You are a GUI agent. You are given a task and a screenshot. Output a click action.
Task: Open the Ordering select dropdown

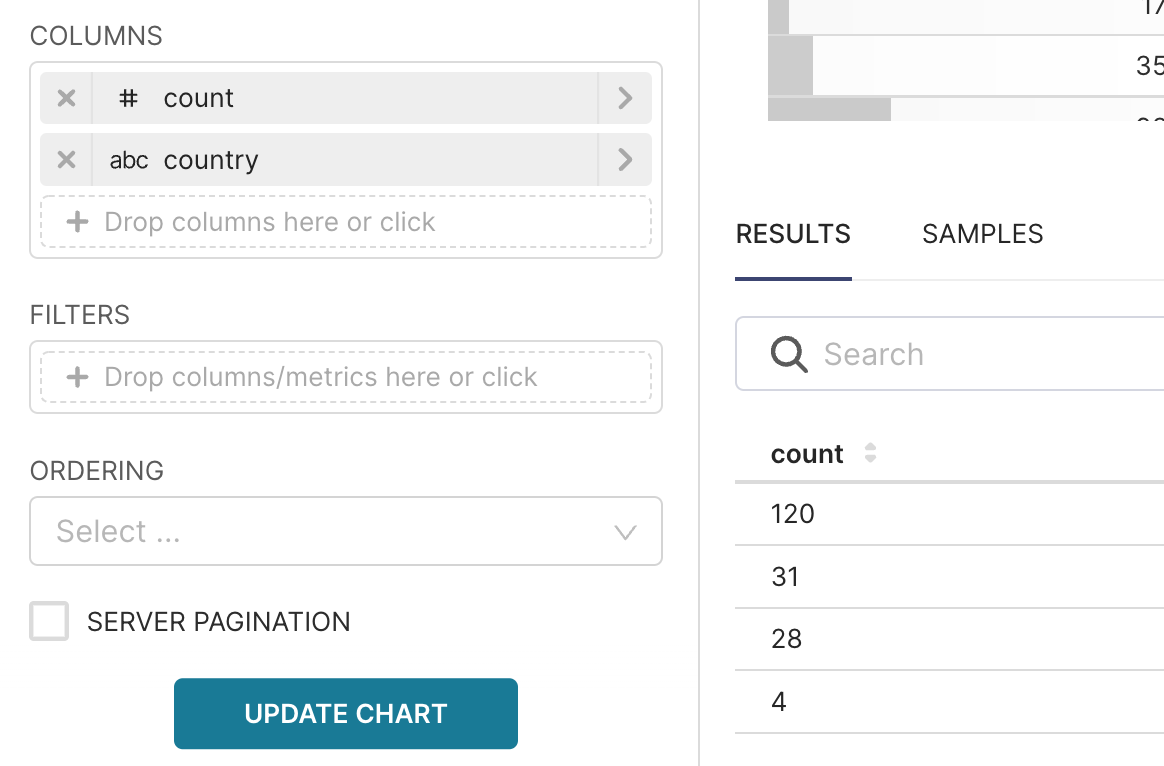(x=346, y=531)
